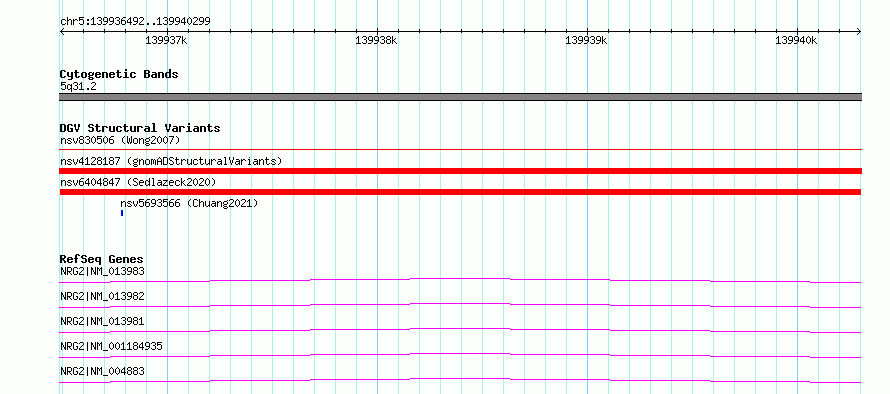The image size is (890, 394).
Task: Open transcript NRG2|NM_013983 label
Action: coord(102,271)
